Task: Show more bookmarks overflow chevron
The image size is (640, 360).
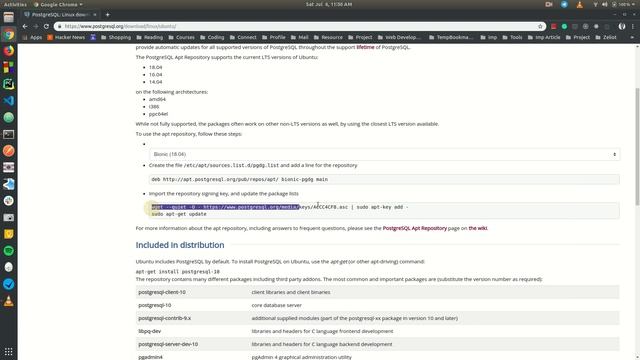Action: tap(632, 37)
